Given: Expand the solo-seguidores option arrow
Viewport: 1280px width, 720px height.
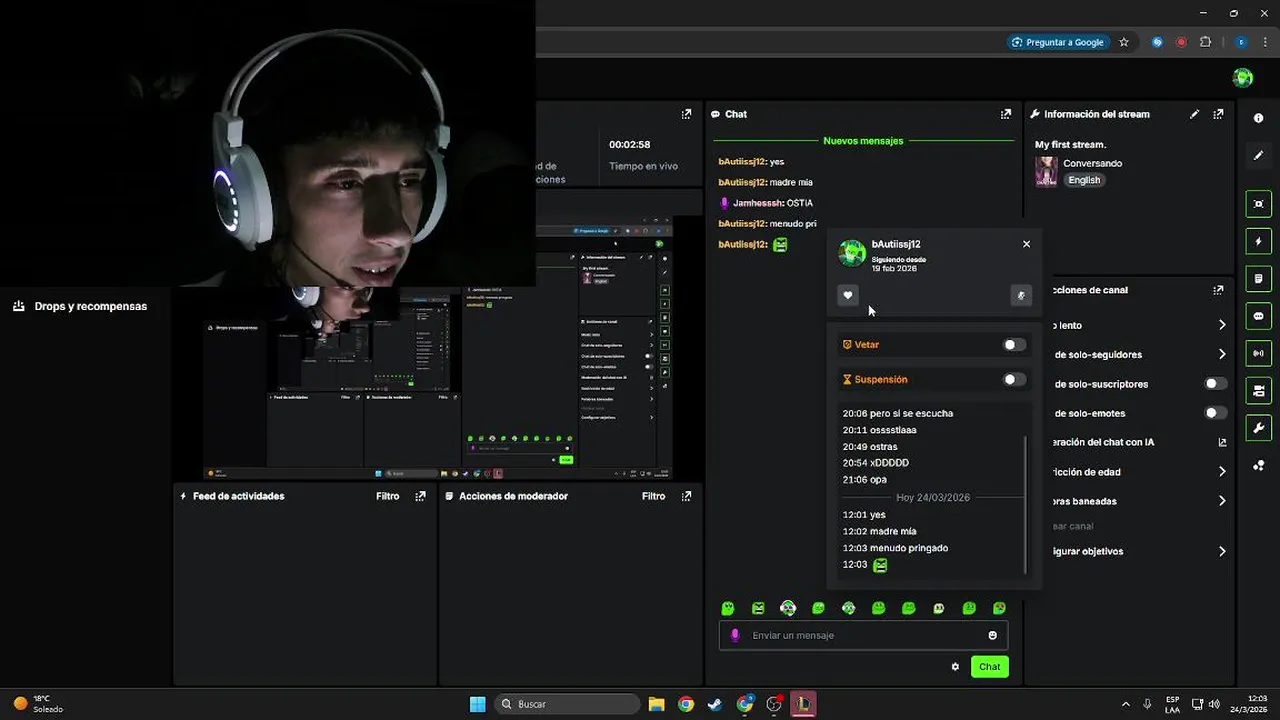Looking at the screenshot, I should pos(1222,354).
